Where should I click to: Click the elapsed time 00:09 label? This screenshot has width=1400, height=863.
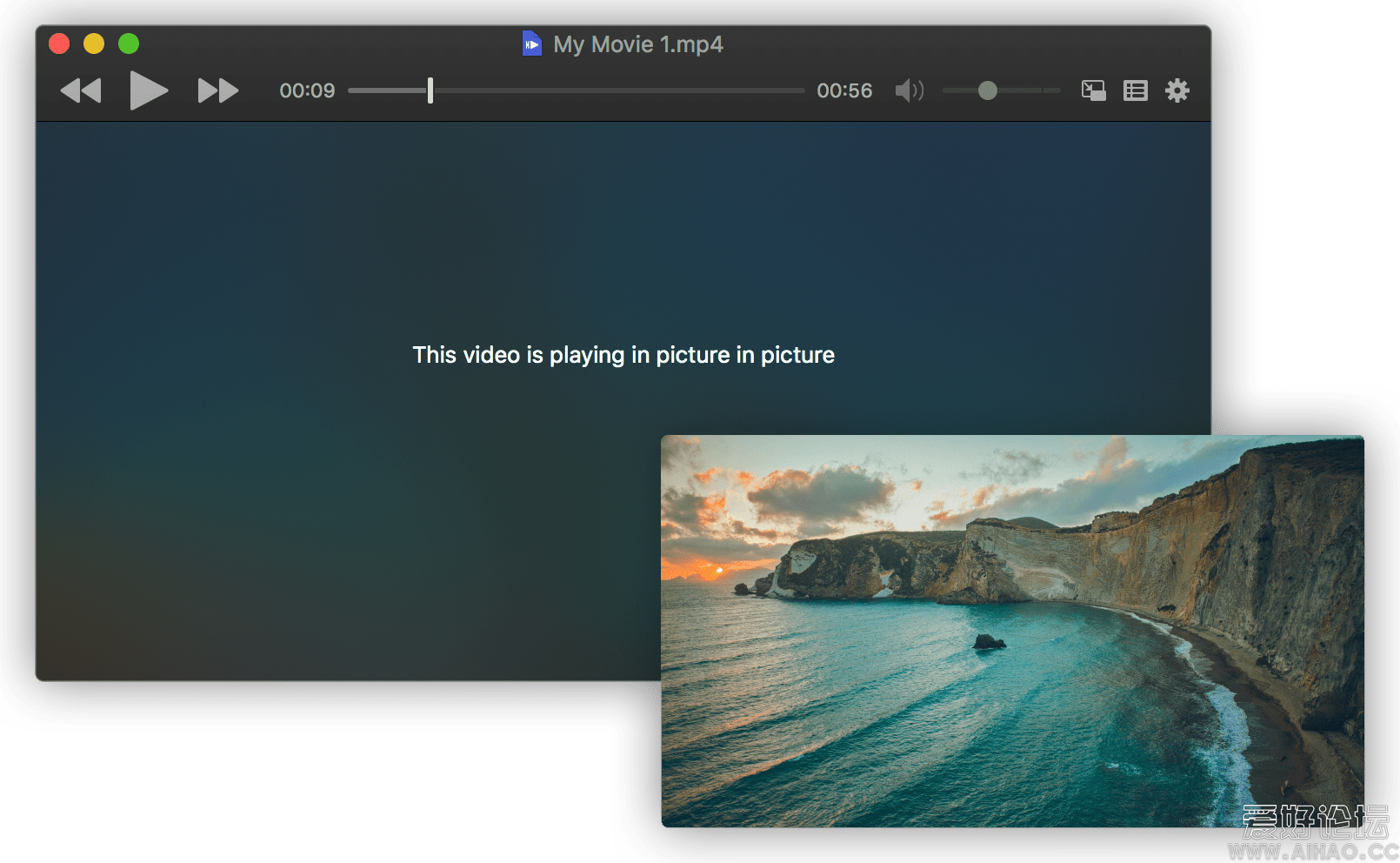pos(307,90)
